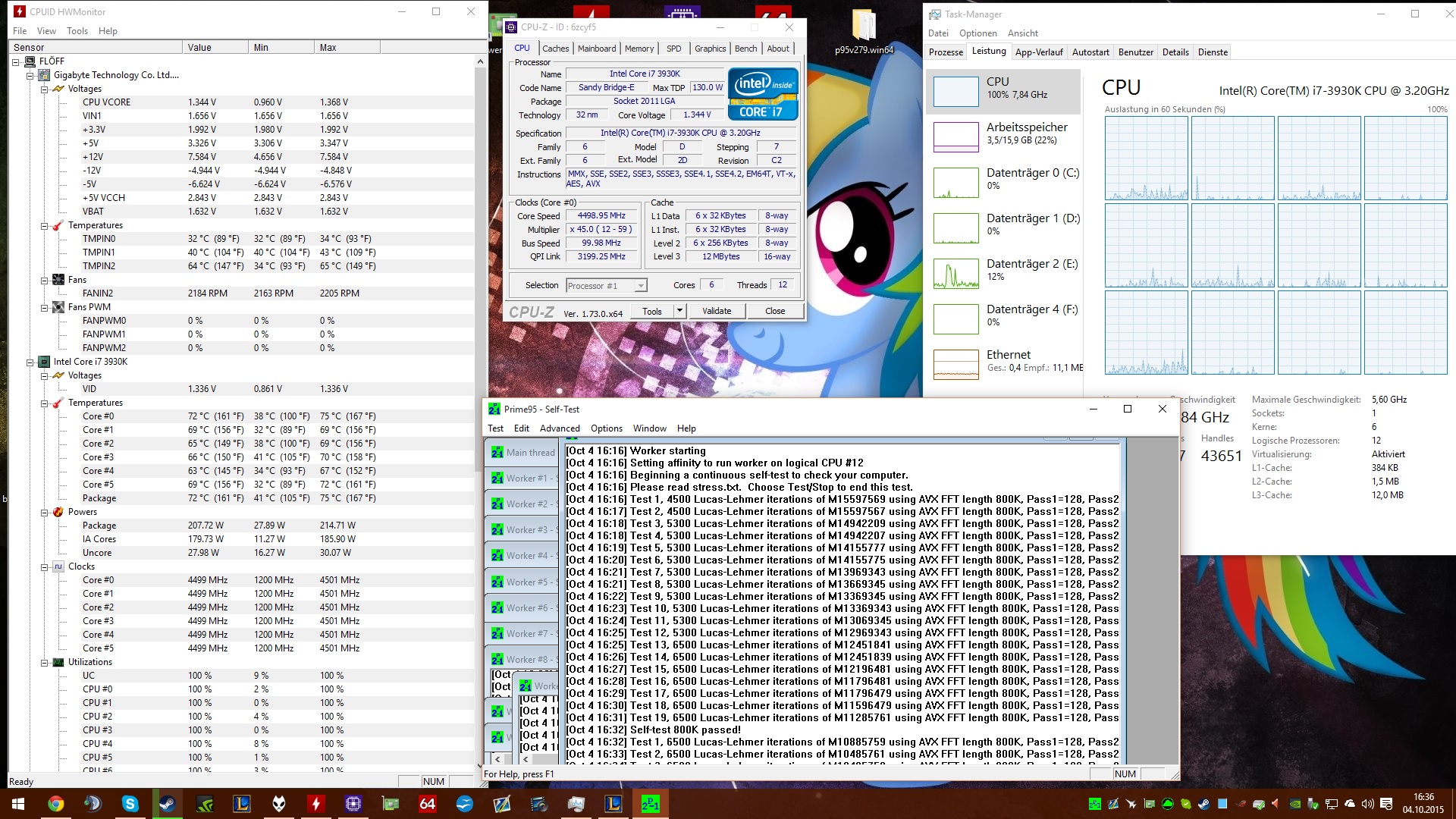Open the Processor #1 selection dropdown

641,286
